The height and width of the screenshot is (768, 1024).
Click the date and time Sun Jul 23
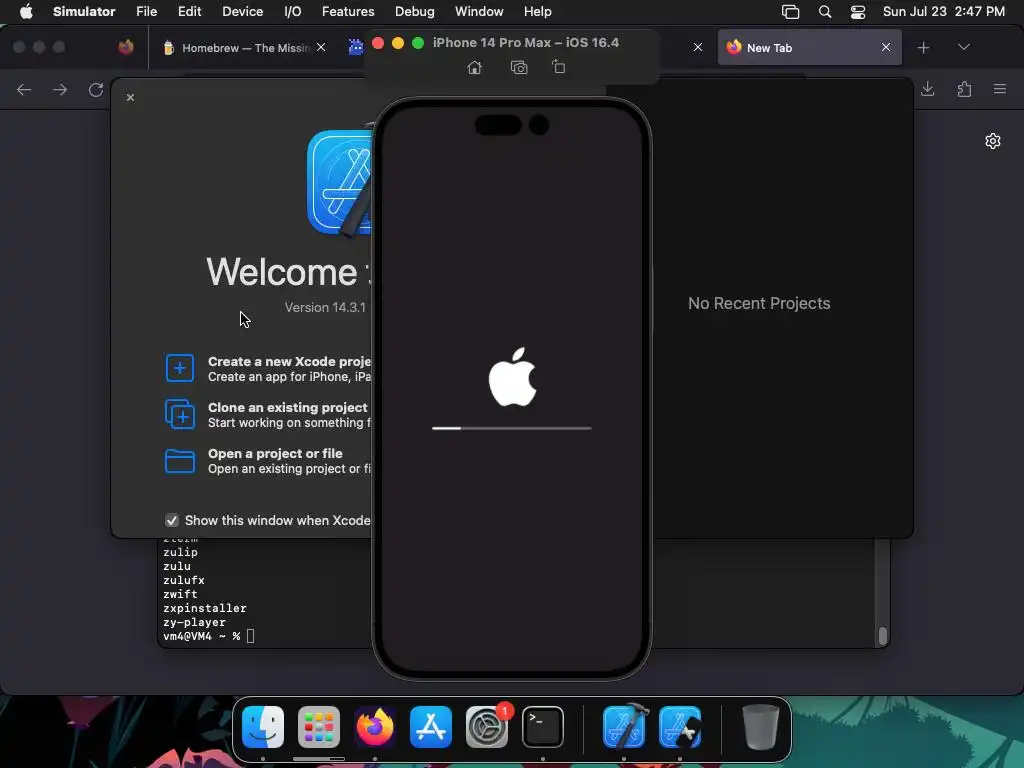(x=944, y=12)
